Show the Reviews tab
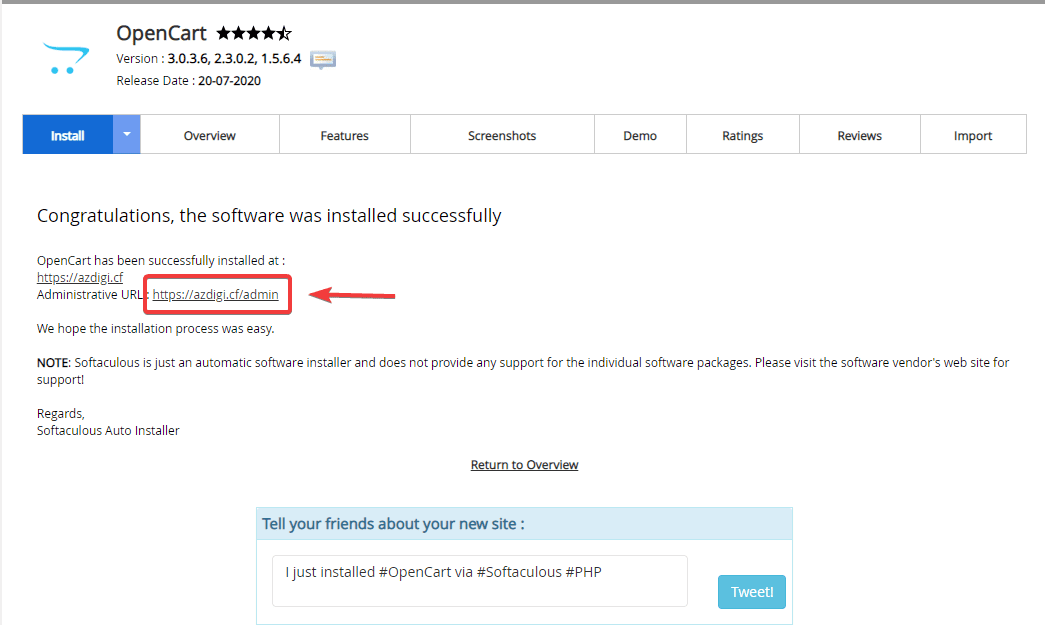This screenshot has width=1045, height=625. tap(859, 135)
